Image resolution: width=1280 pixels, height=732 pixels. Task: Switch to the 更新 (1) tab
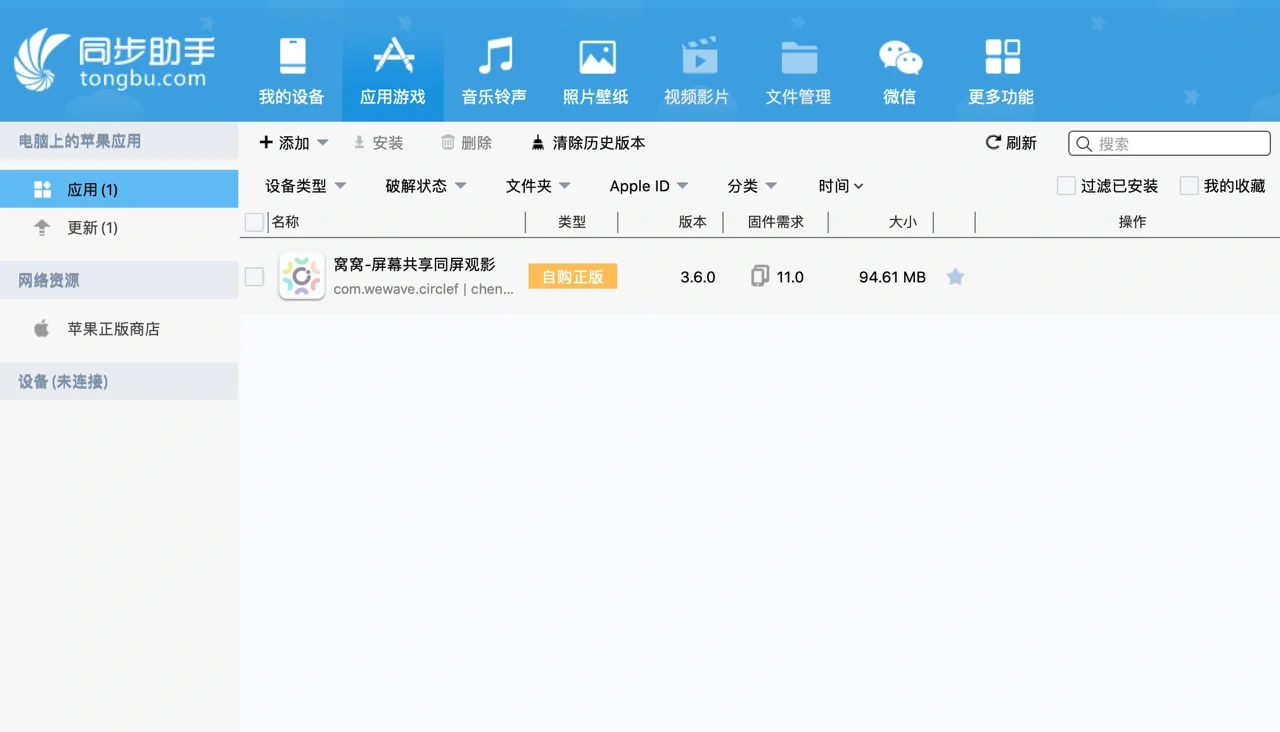click(x=91, y=228)
